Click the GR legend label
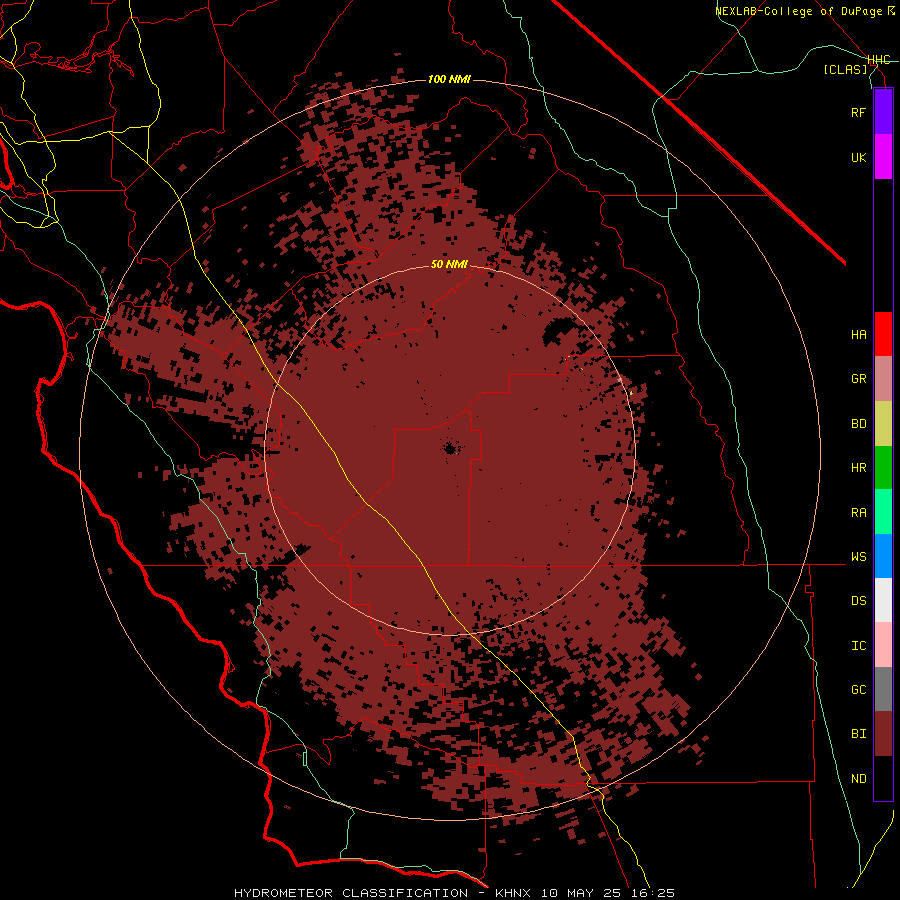Image resolution: width=900 pixels, height=900 pixels. point(859,379)
